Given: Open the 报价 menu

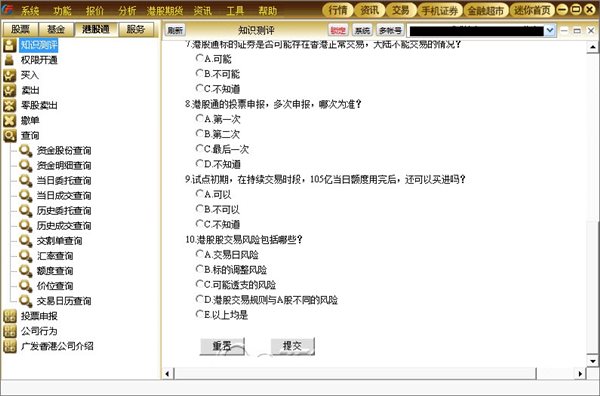Looking at the screenshot, I should click(x=95, y=11).
